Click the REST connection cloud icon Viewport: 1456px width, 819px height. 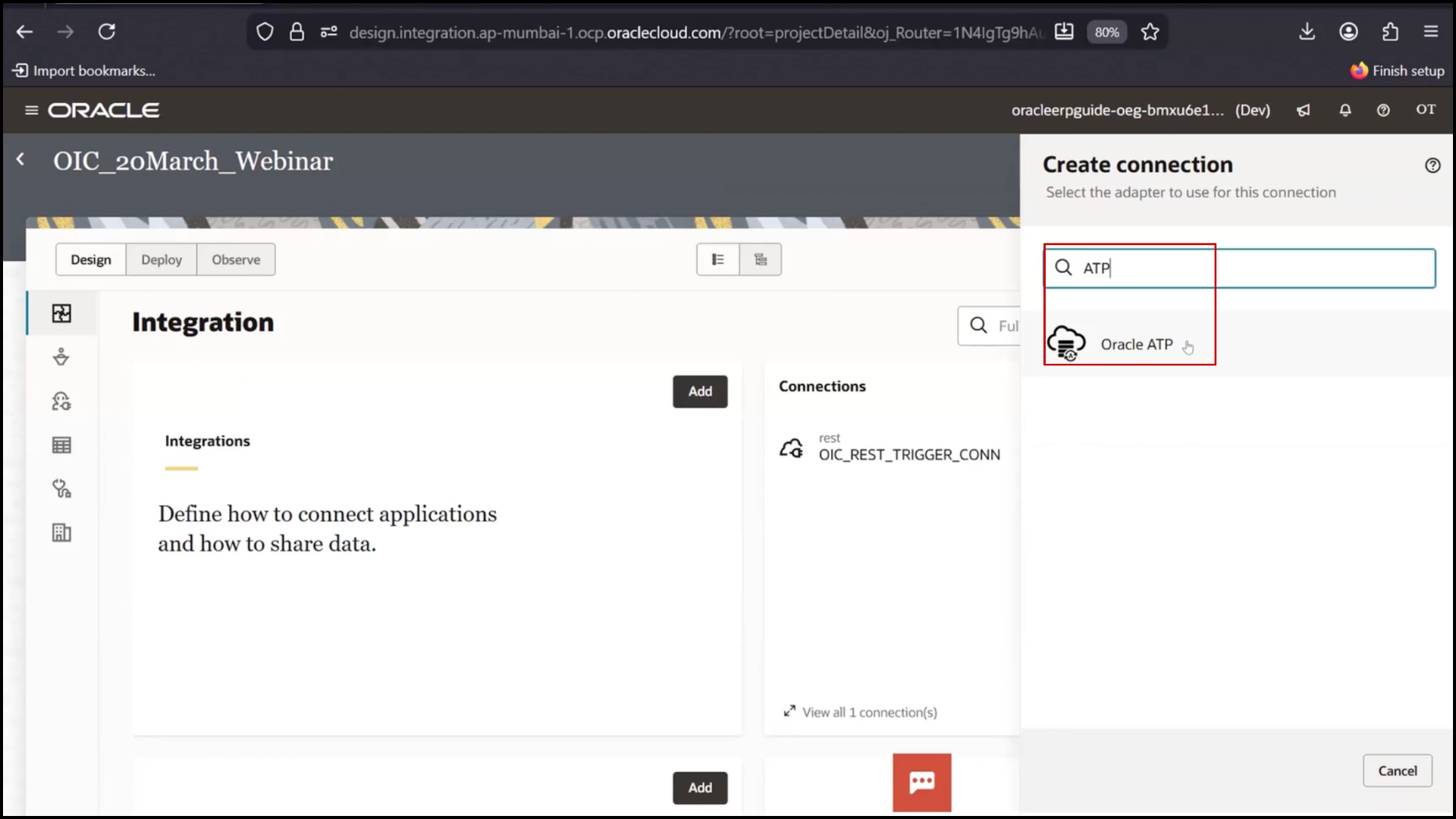point(791,448)
